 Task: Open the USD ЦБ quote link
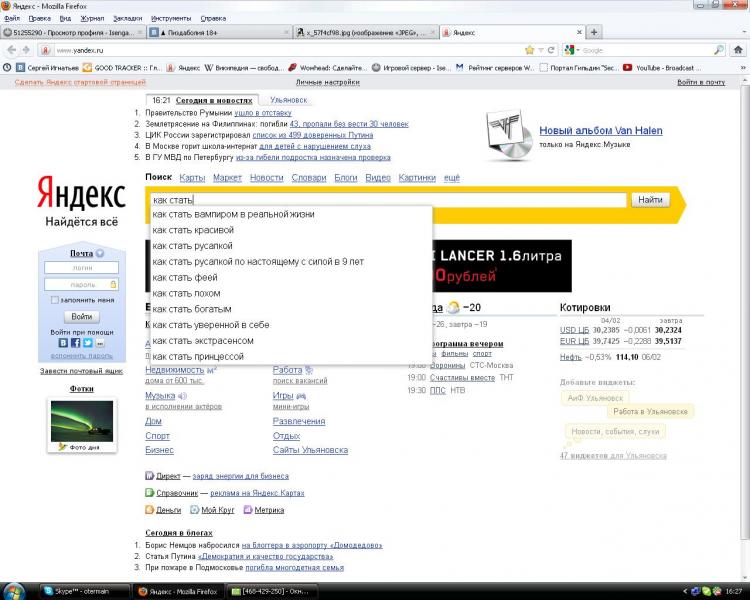click(574, 330)
